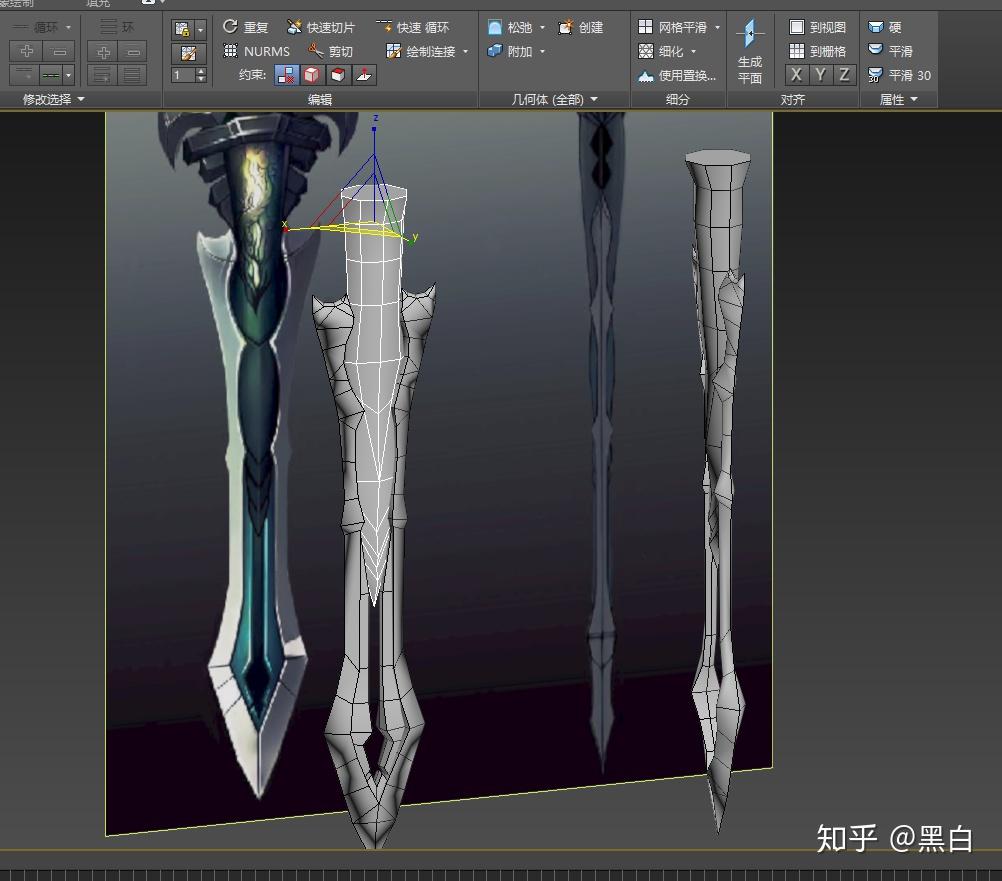Screen dimensions: 1002x881
Task: Click the 附加 Attach tool
Action: pyautogui.click(x=510, y=51)
